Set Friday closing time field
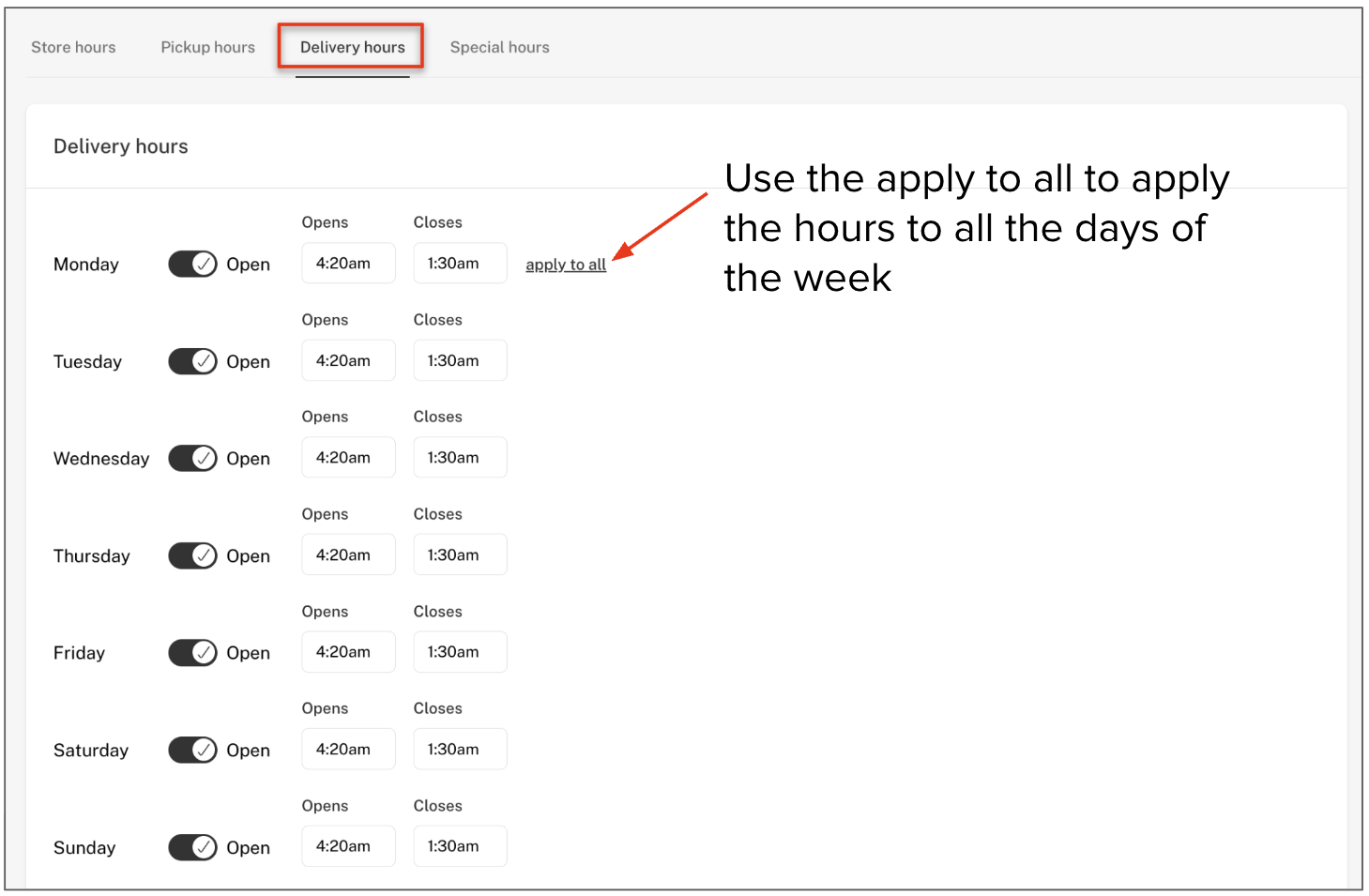Screen dimensions: 1369x896 coord(460,651)
